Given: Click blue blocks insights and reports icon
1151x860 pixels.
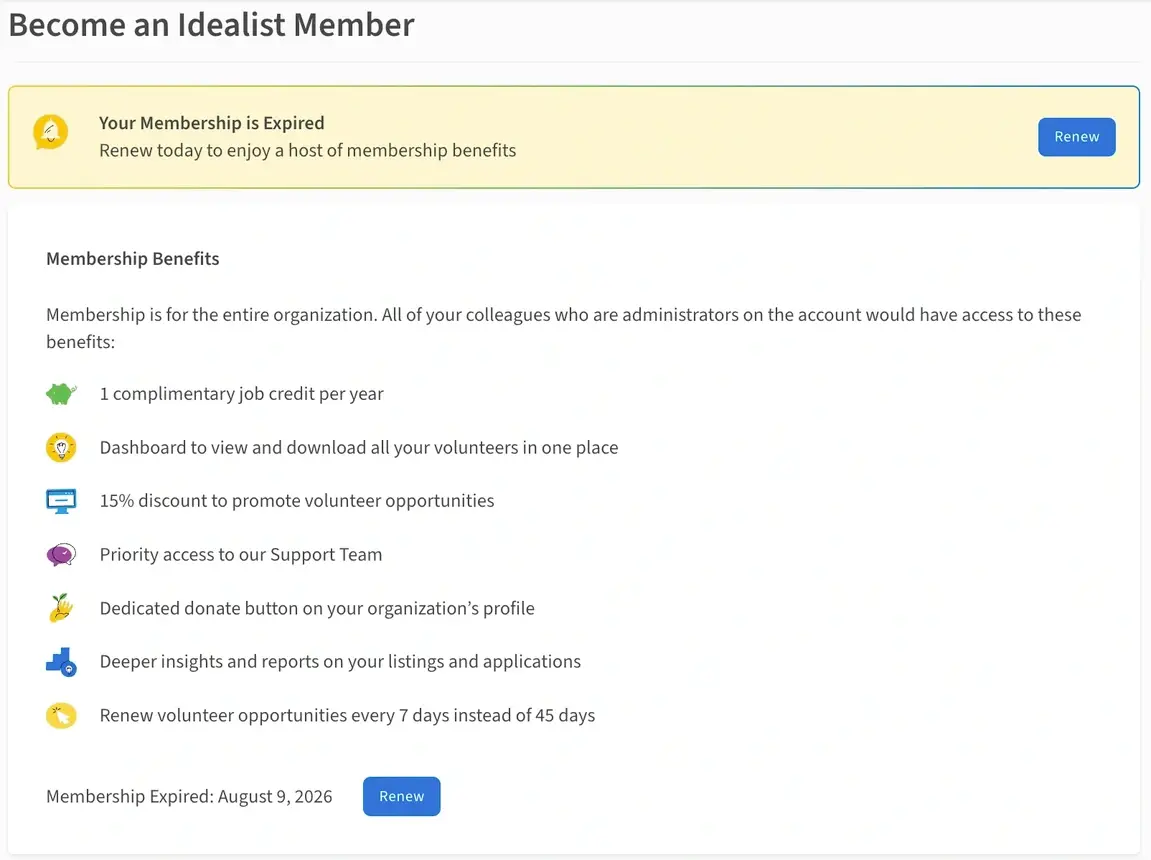Looking at the screenshot, I should point(61,662).
